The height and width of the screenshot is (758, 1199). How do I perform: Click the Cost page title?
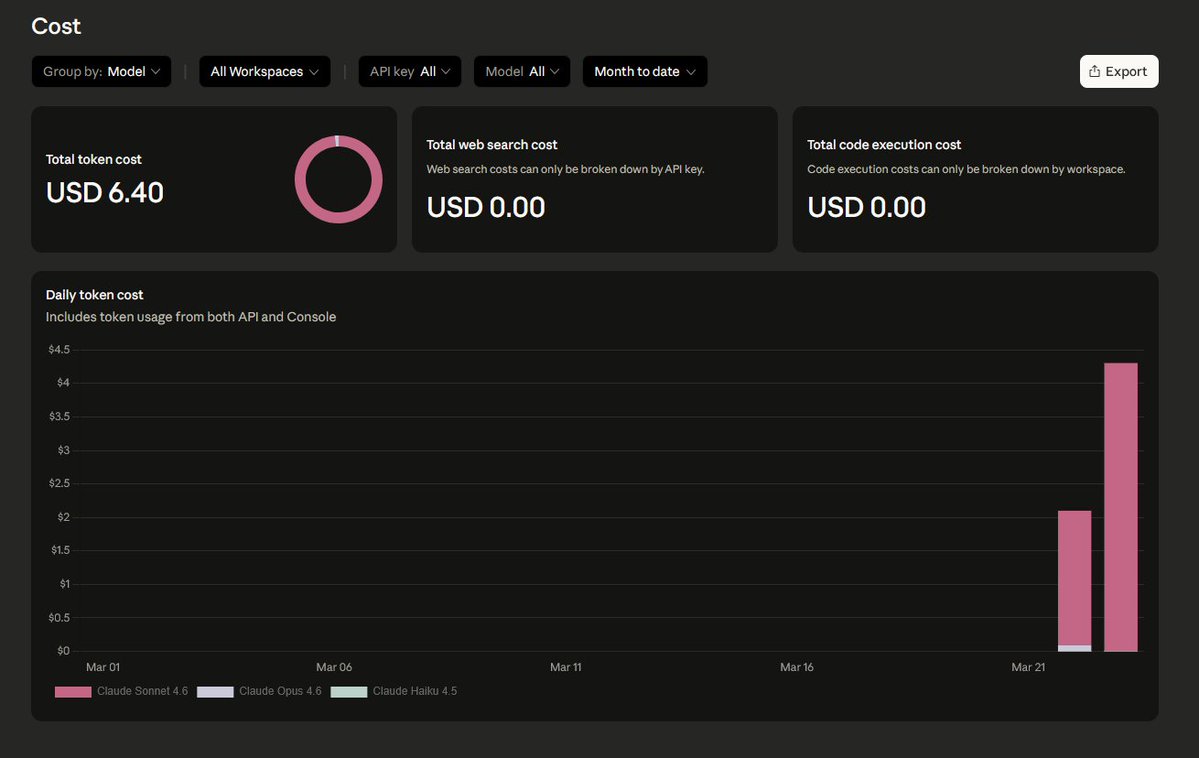pos(56,26)
